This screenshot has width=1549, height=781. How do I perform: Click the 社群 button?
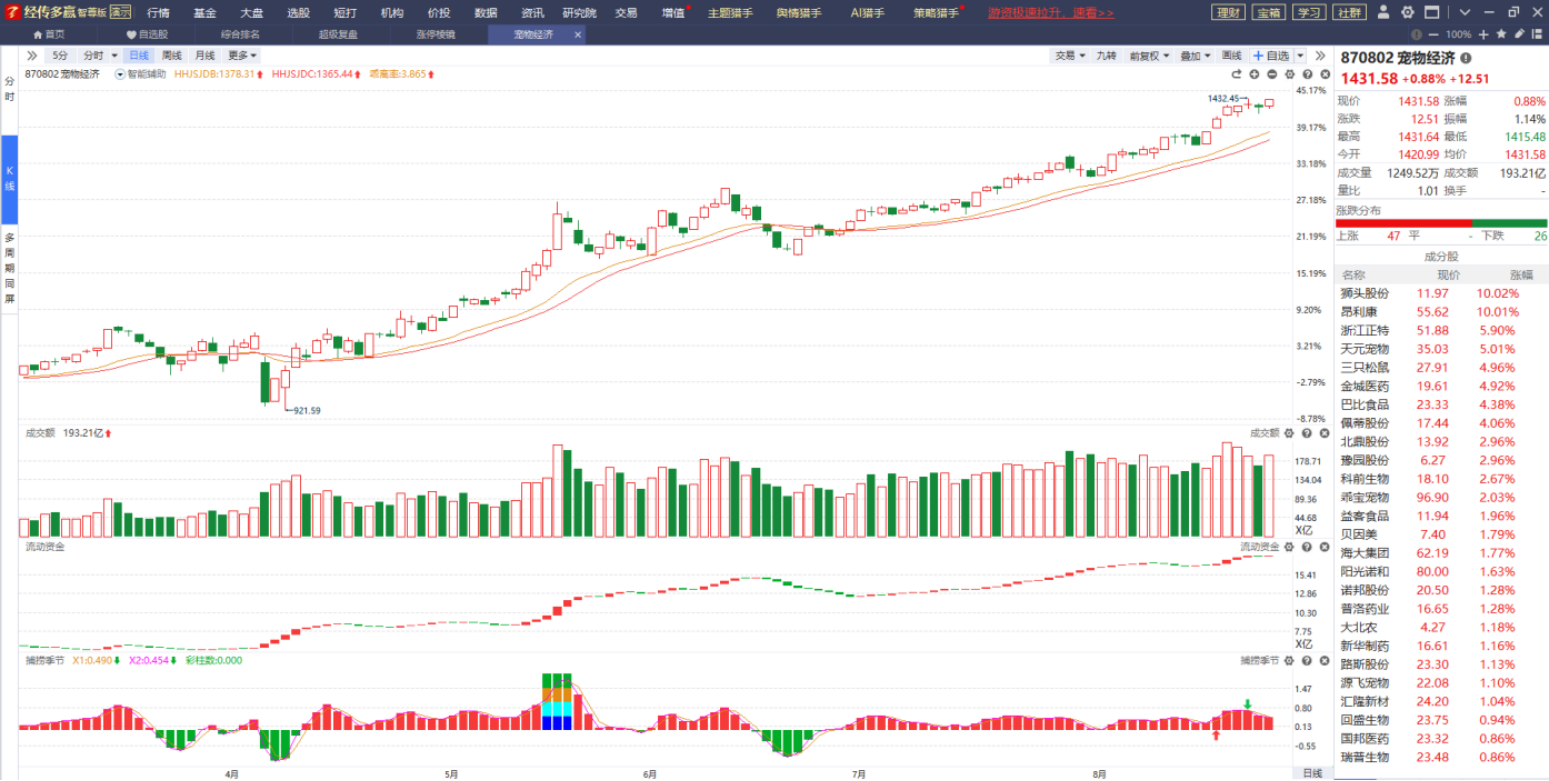point(1349,13)
